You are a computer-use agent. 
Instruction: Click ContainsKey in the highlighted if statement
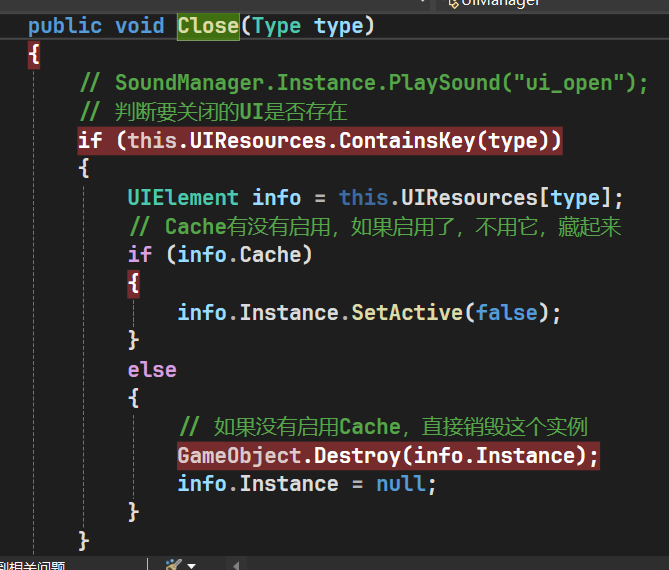(408, 141)
